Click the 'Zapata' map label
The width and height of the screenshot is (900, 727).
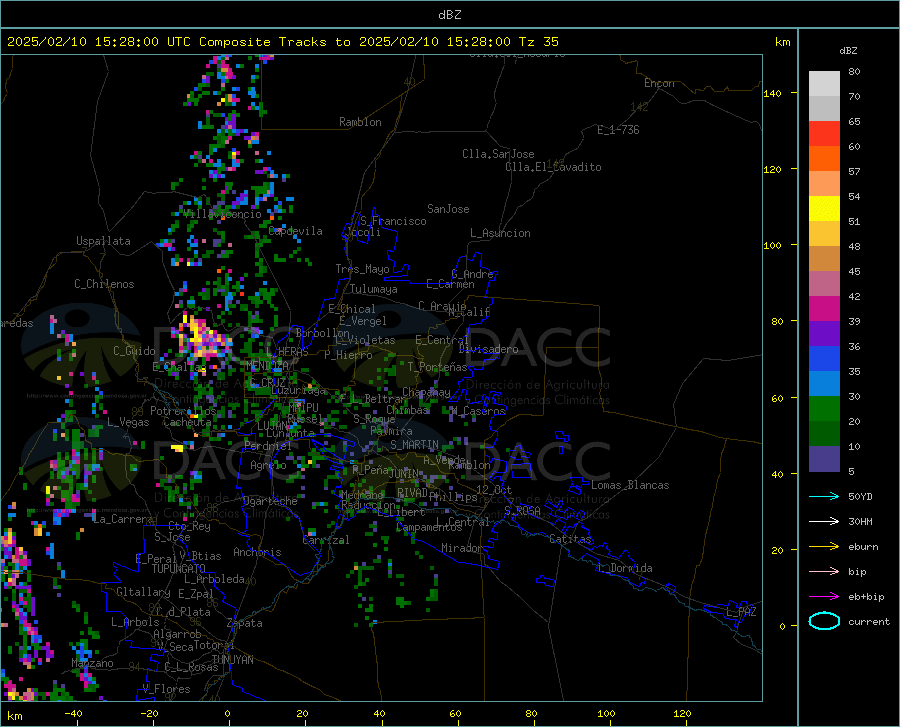coord(245,623)
